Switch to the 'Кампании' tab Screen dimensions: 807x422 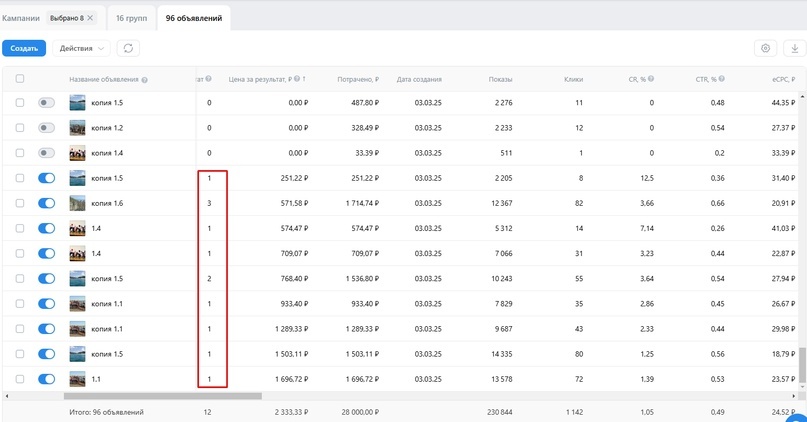click(21, 18)
